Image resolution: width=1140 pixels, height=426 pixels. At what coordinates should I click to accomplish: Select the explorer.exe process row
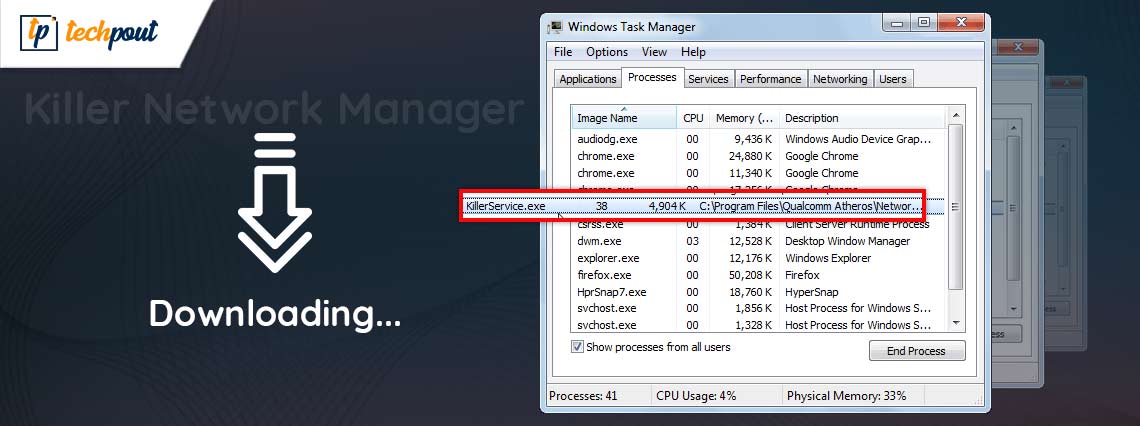[758, 258]
